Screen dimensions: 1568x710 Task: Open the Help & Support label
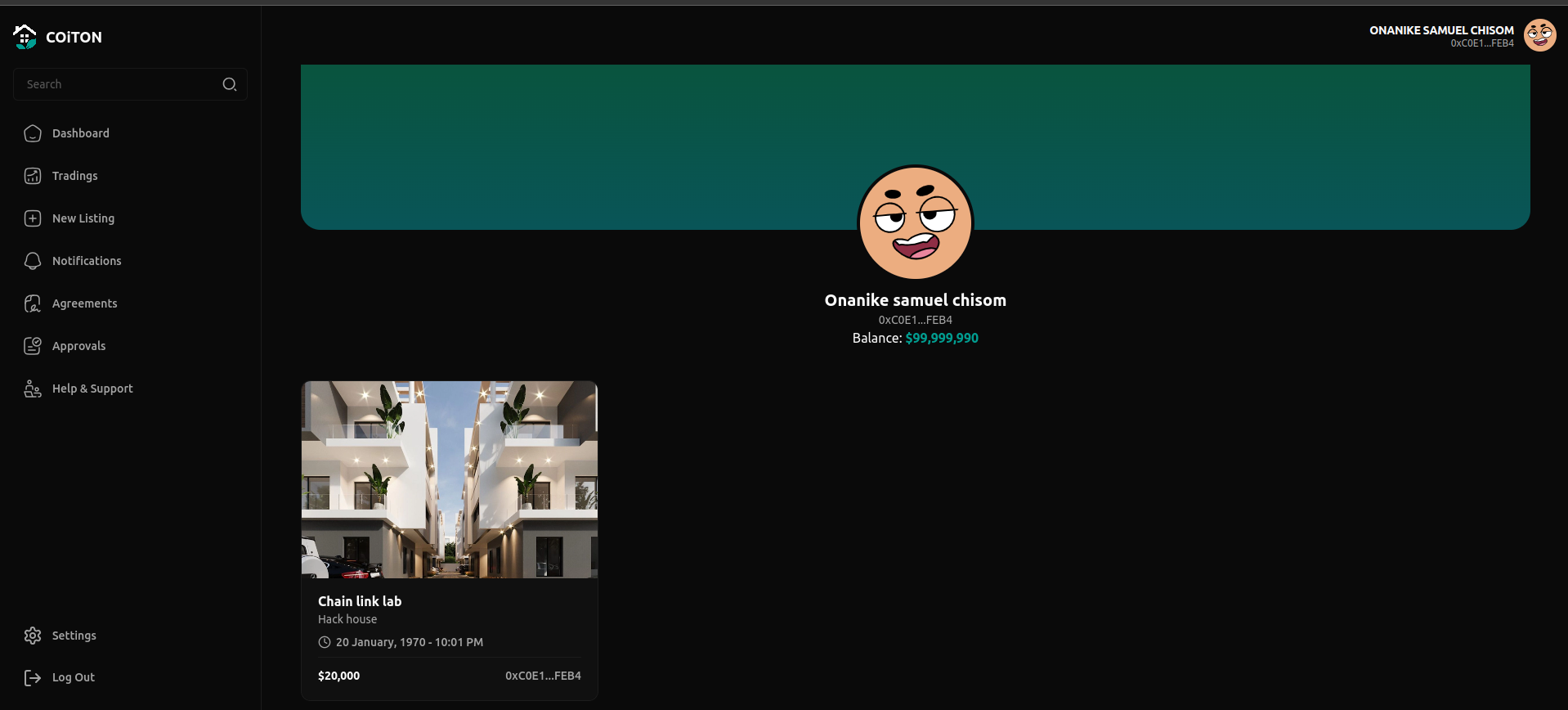(92, 389)
